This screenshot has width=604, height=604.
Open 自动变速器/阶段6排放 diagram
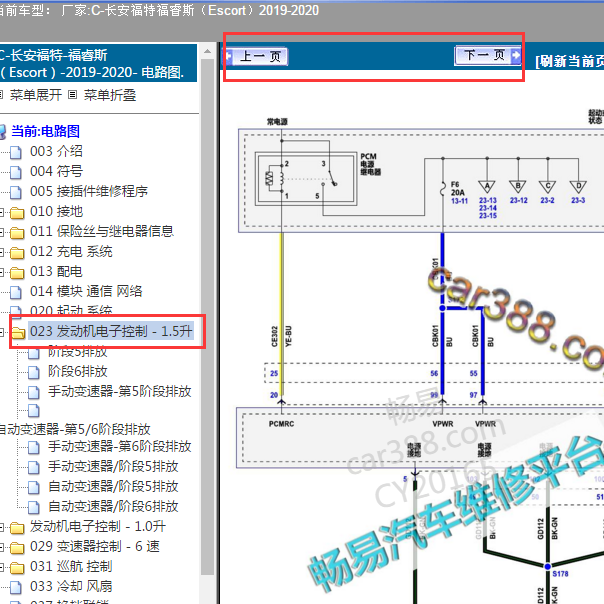(113, 507)
